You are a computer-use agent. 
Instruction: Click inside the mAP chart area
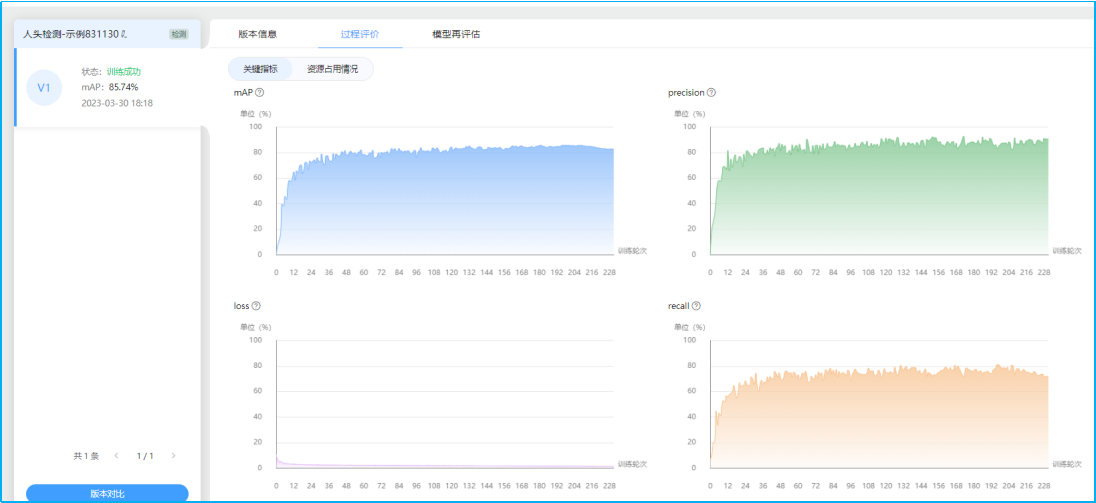445,200
